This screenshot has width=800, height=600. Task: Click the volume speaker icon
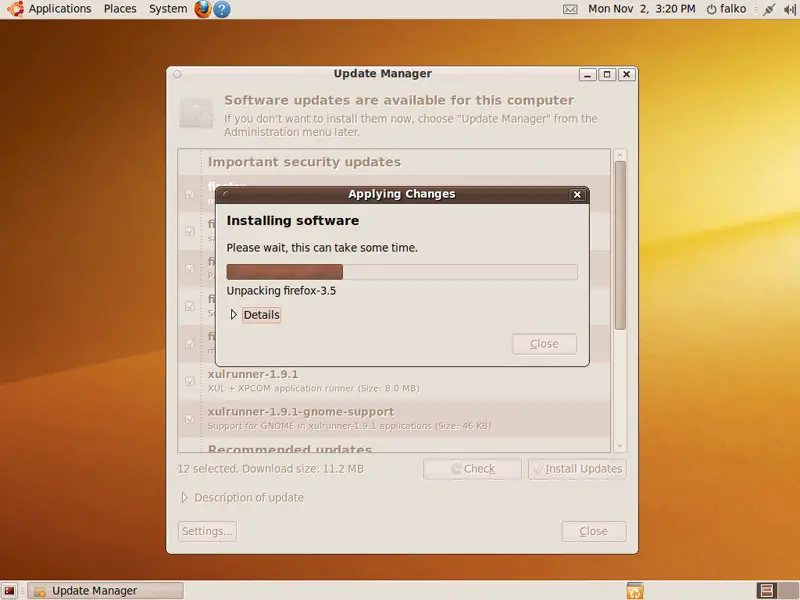click(789, 9)
